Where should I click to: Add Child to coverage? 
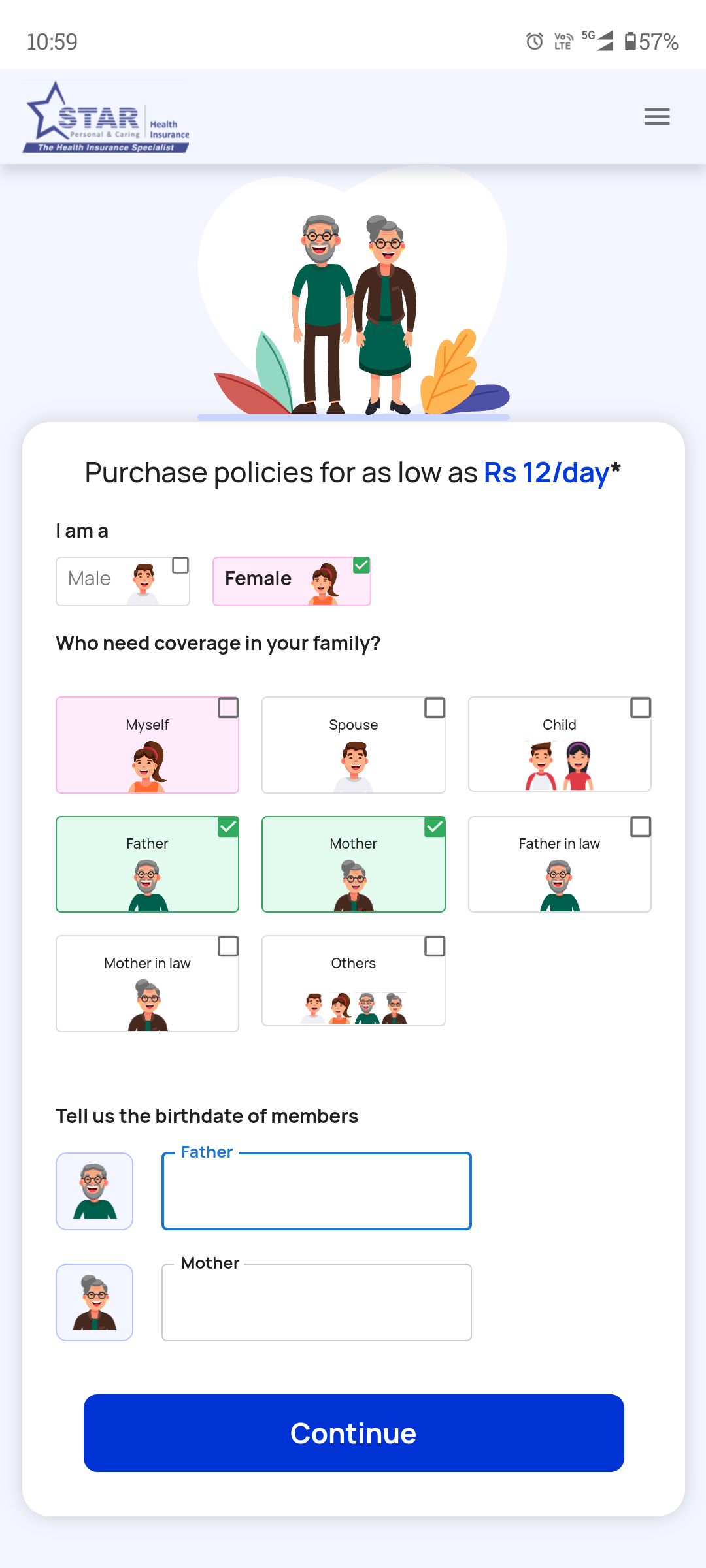pyautogui.click(x=560, y=745)
